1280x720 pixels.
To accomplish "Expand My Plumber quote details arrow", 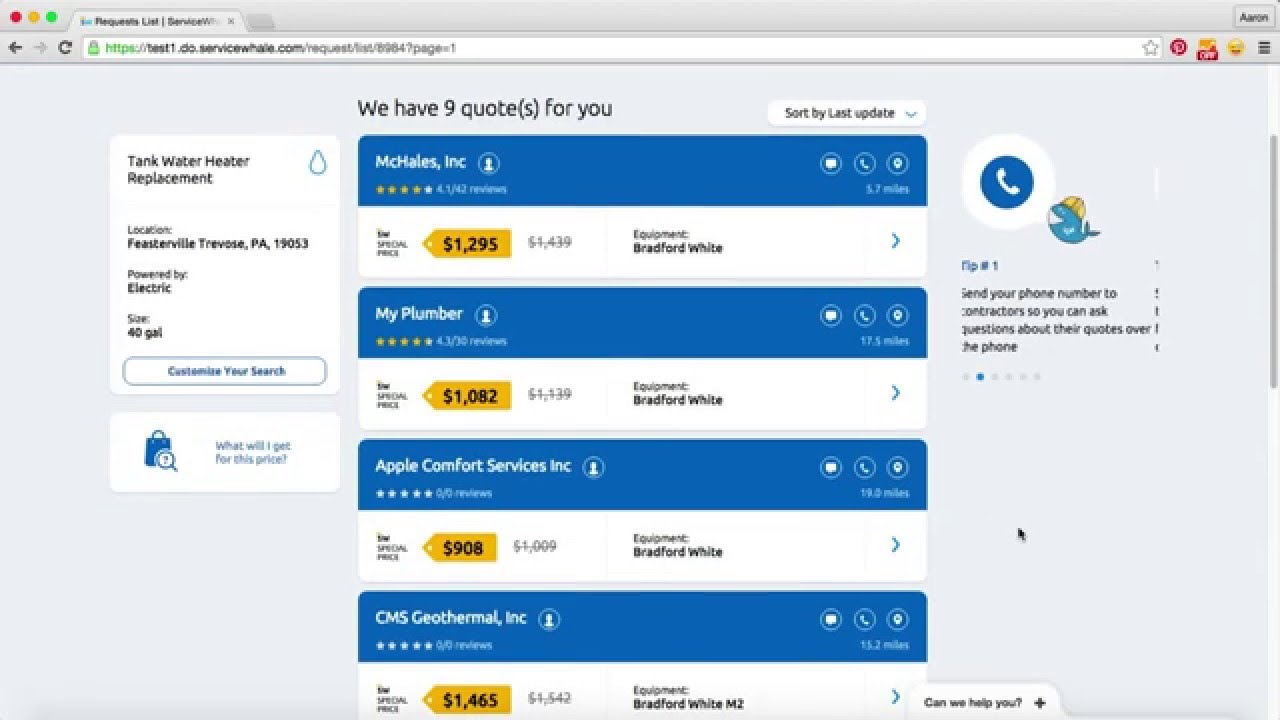I will (896, 393).
